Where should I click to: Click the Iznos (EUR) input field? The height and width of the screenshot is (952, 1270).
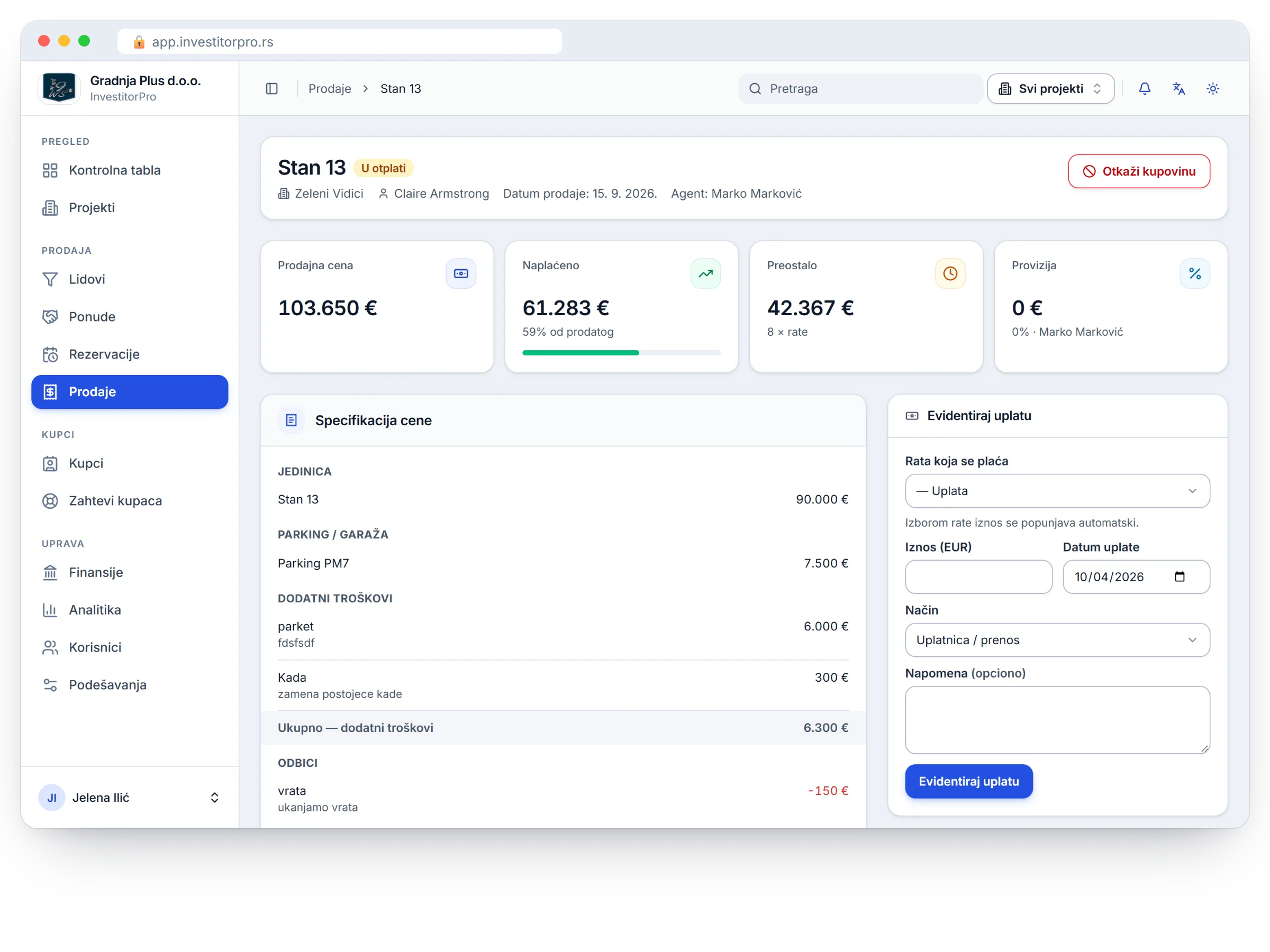[978, 576]
